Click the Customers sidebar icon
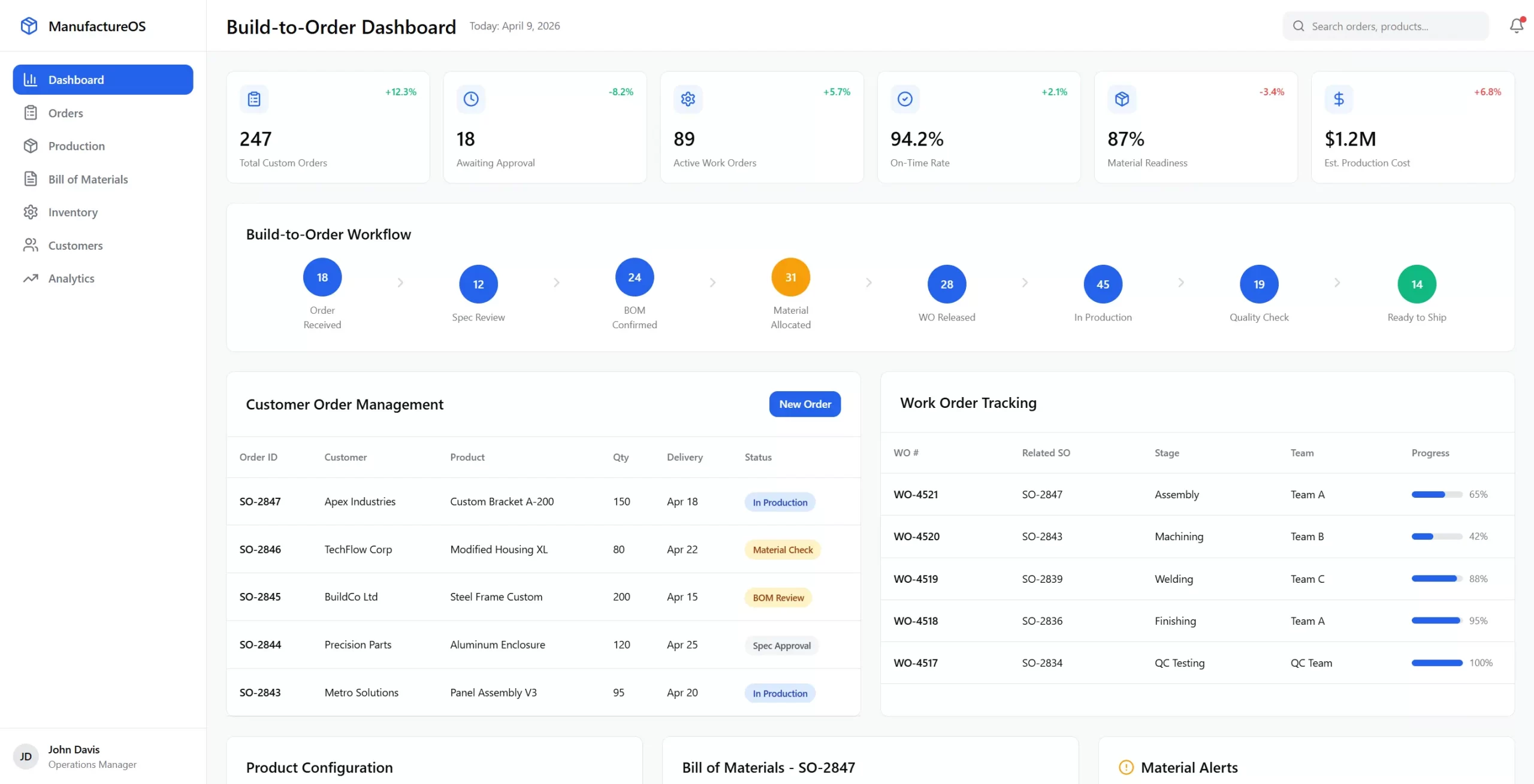 31,245
